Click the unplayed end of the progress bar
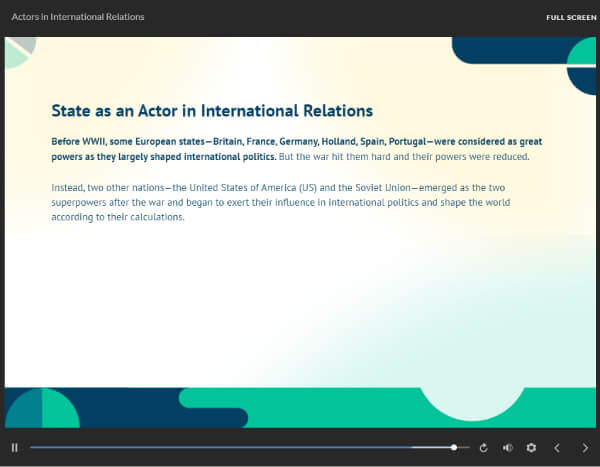This screenshot has height=467, width=600. pos(466,447)
